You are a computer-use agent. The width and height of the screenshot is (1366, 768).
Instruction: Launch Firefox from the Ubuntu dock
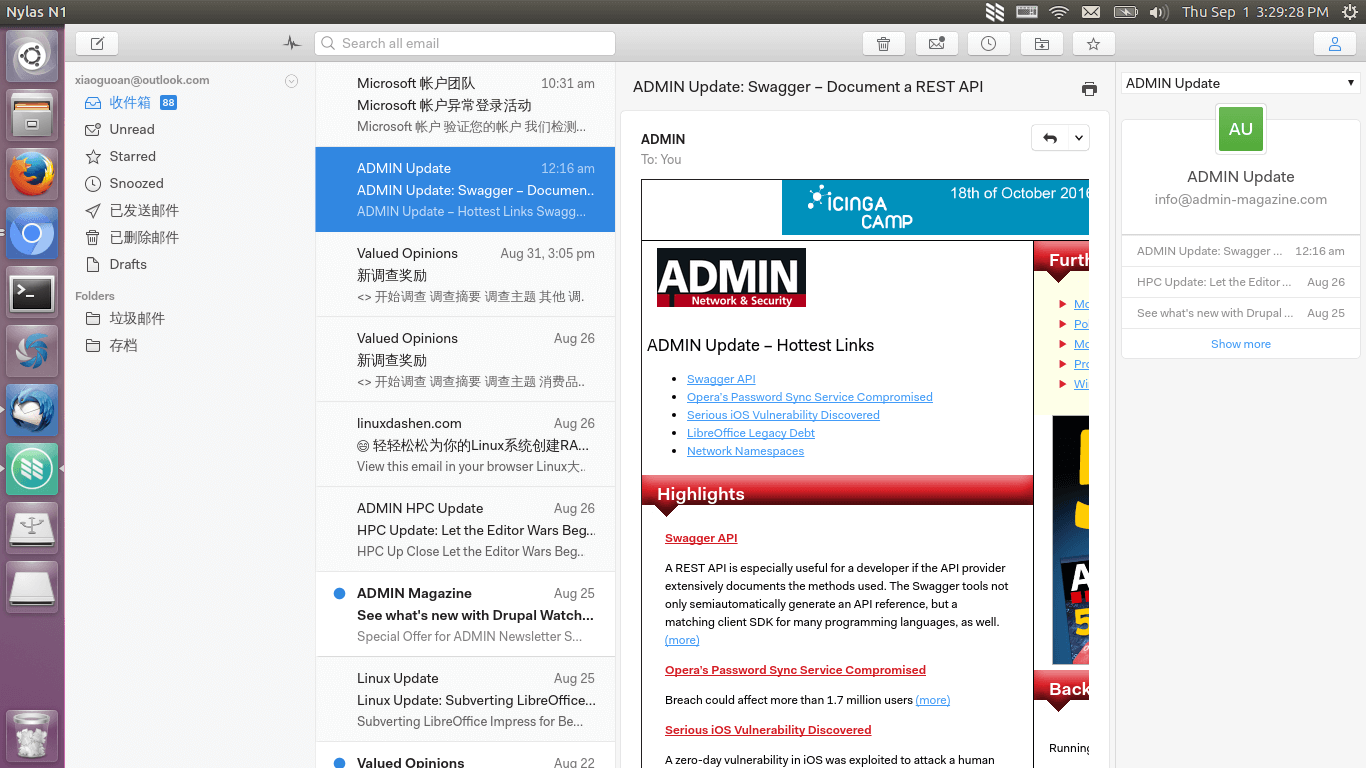(32, 175)
